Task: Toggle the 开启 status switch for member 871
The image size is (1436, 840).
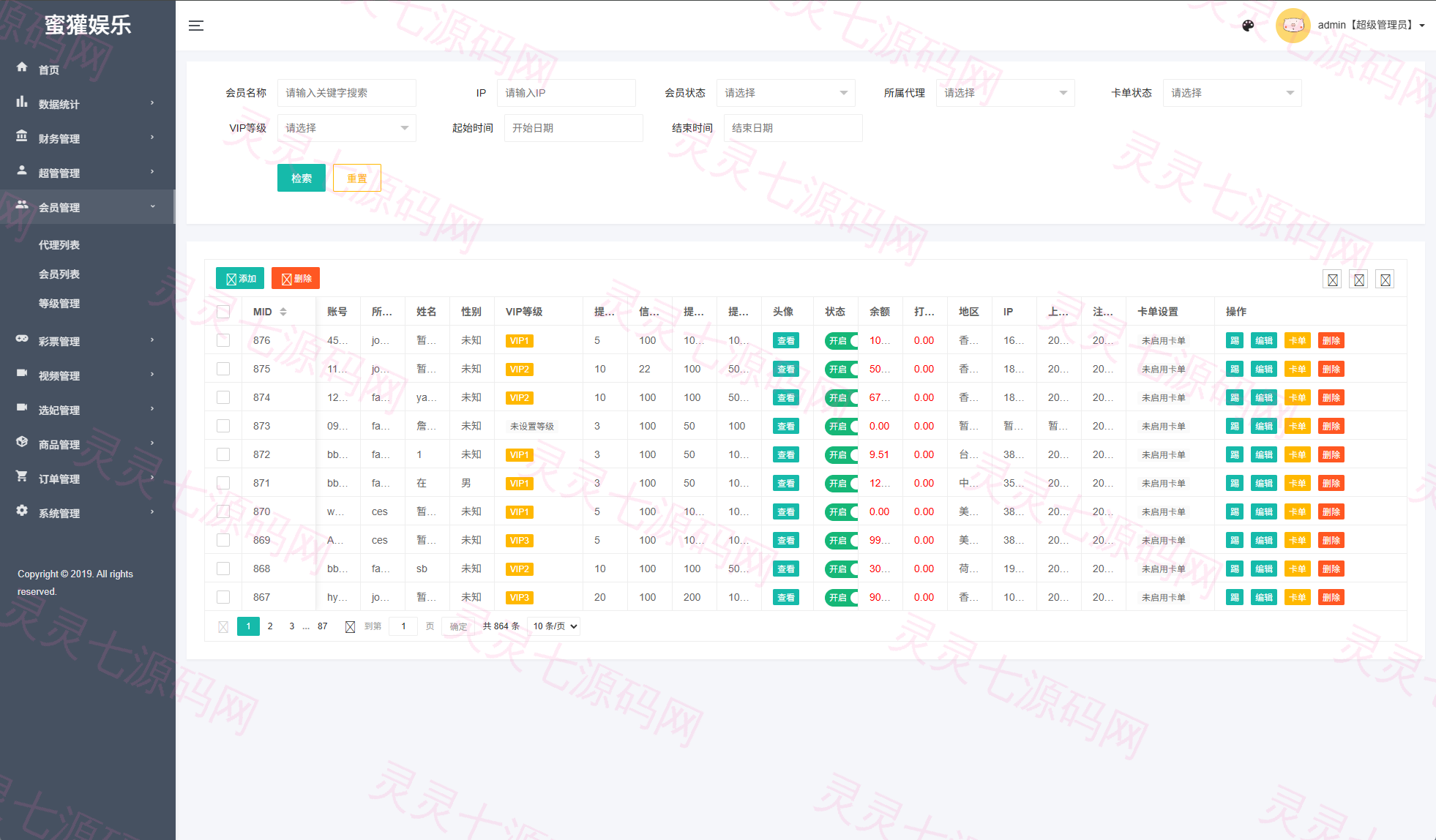Action: pos(841,484)
